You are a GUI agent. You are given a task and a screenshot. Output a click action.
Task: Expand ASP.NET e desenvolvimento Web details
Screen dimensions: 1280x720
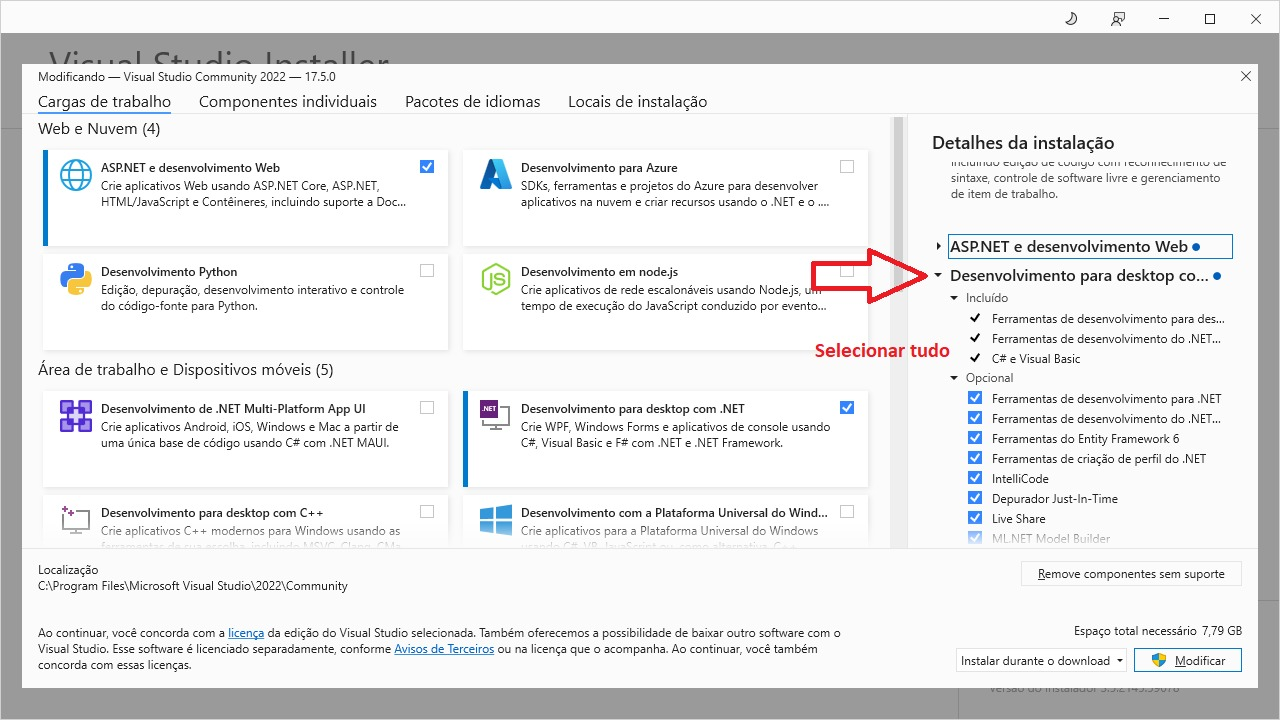(x=938, y=246)
